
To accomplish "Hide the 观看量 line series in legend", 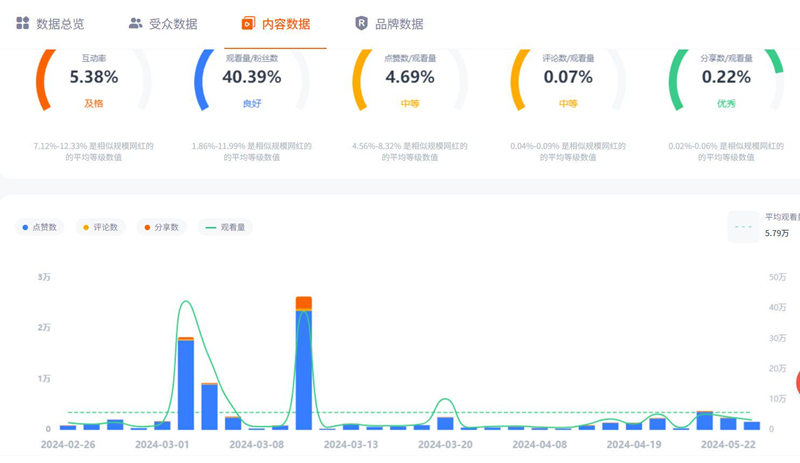I will point(225,227).
